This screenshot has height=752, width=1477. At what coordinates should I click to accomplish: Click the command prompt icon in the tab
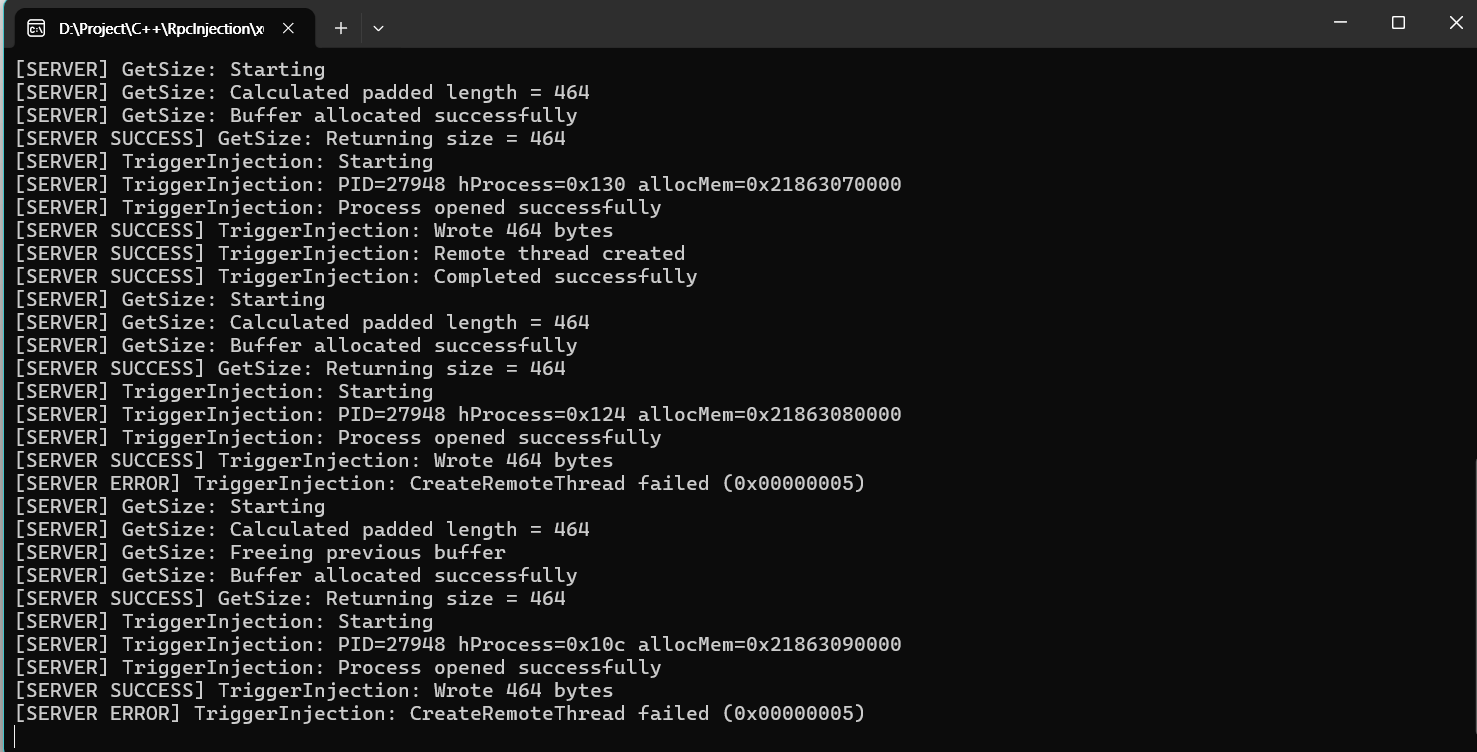click(36, 28)
